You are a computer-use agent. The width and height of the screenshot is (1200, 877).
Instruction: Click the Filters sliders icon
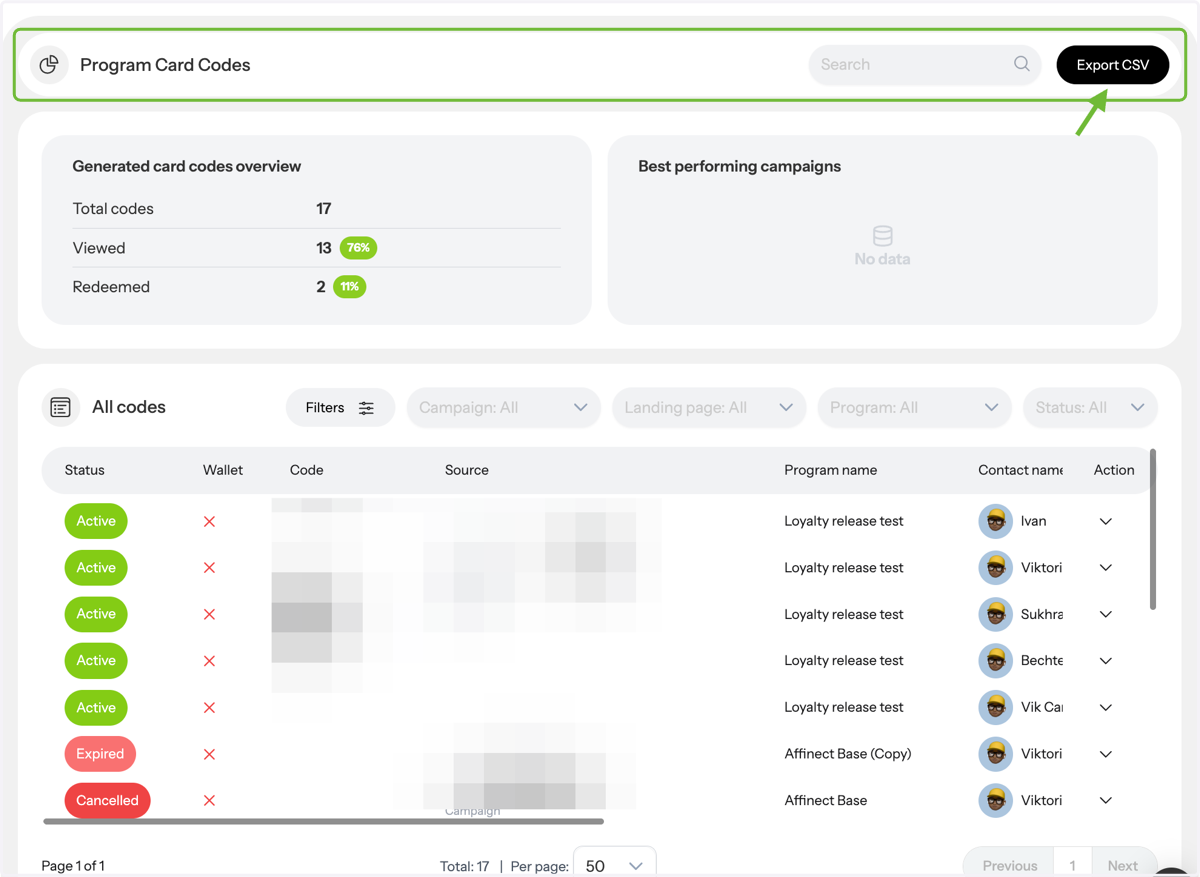(366, 408)
